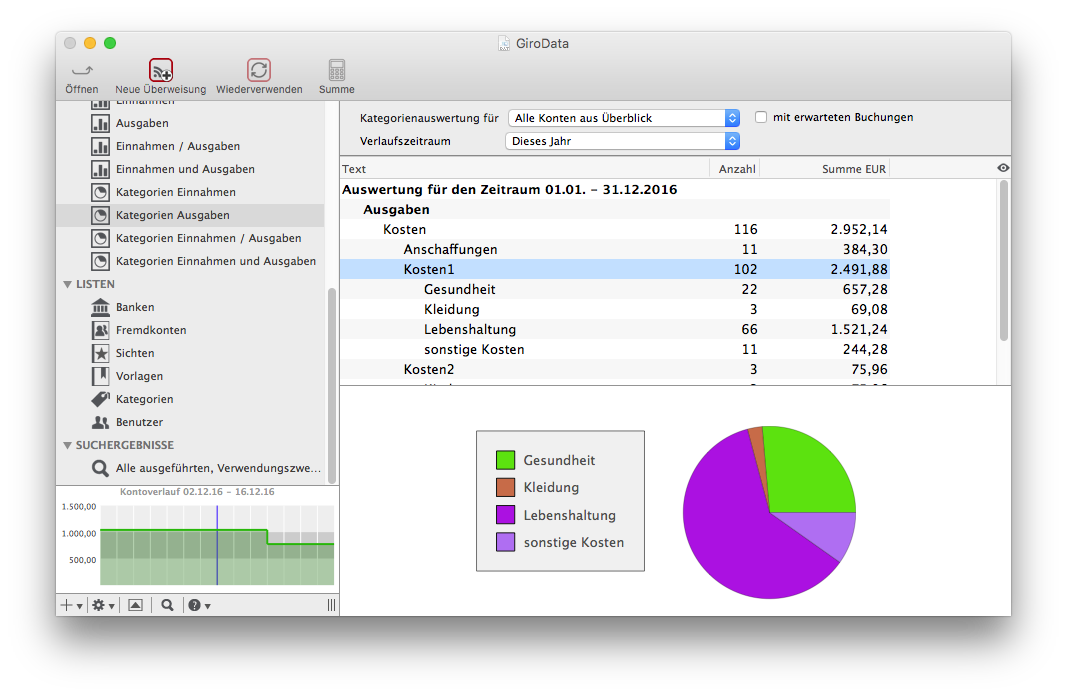Open the help question mark menu
1067x696 pixels.
click(199, 606)
